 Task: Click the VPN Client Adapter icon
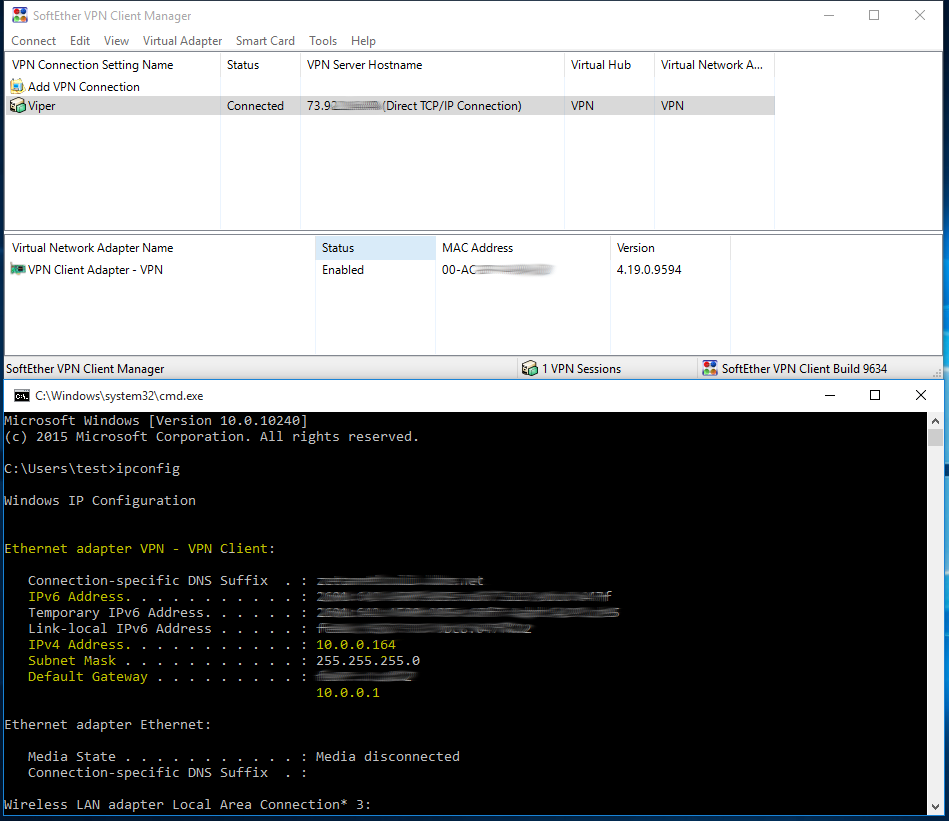18,269
